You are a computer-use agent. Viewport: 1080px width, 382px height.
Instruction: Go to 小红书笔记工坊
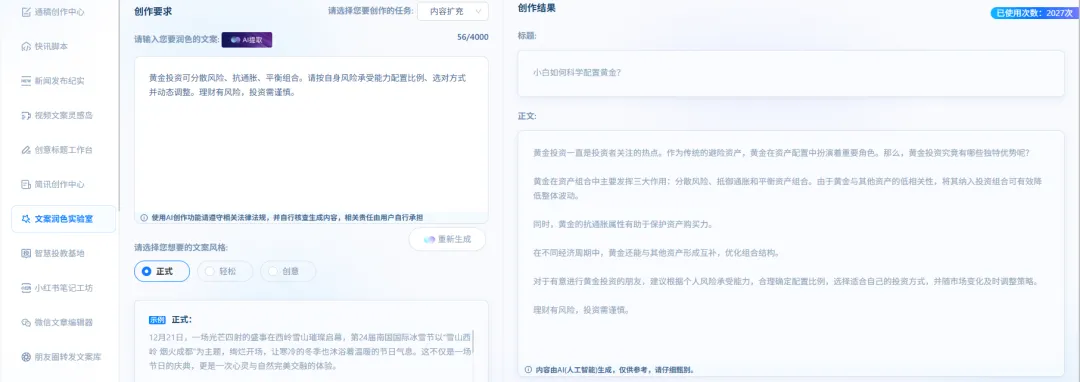pos(63,288)
